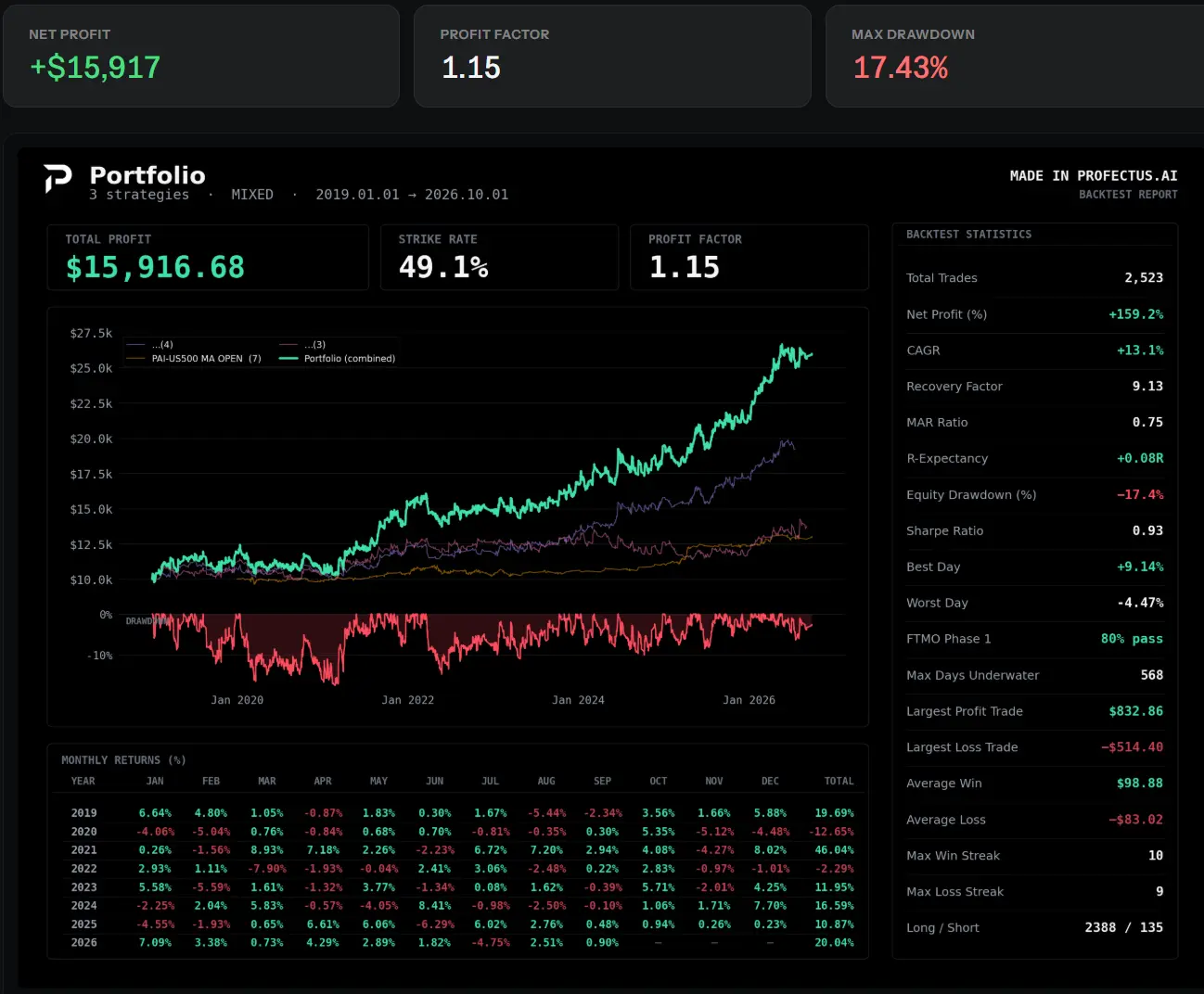Select the Average Win value $98.88

coord(1140,784)
